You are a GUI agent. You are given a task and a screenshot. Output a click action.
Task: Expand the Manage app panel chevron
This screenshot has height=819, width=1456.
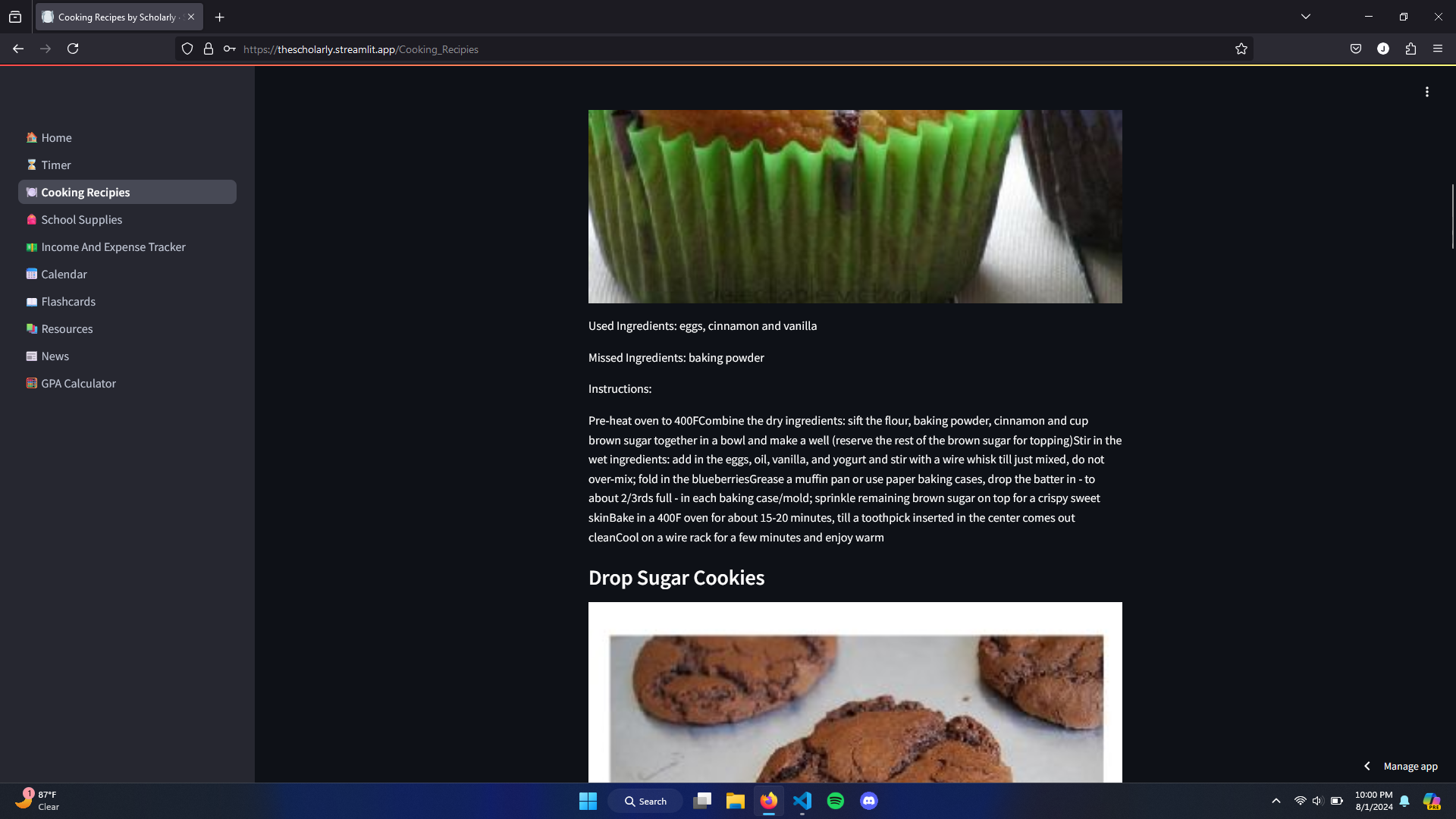(x=1367, y=767)
